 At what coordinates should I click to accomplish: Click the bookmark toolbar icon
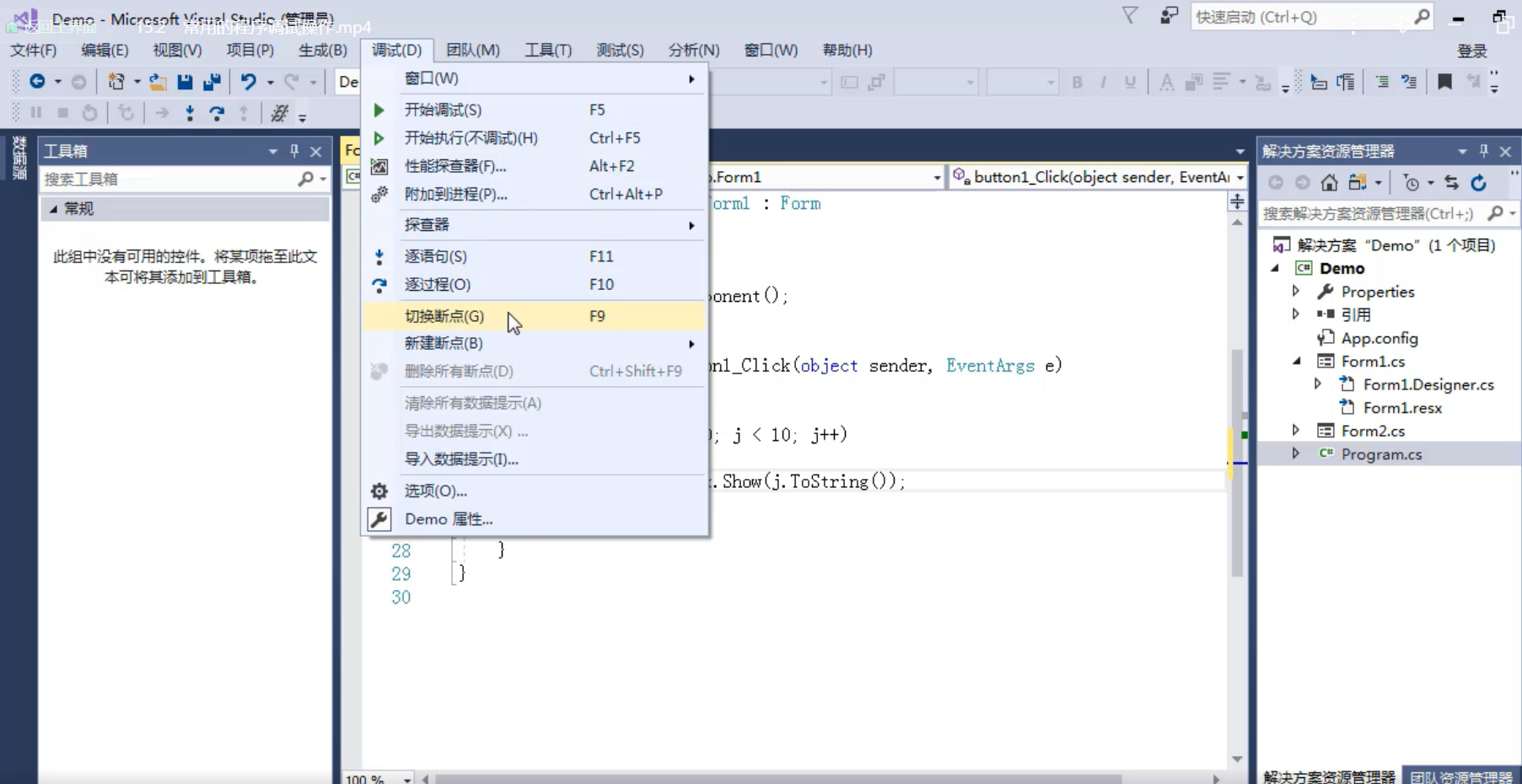1444,82
